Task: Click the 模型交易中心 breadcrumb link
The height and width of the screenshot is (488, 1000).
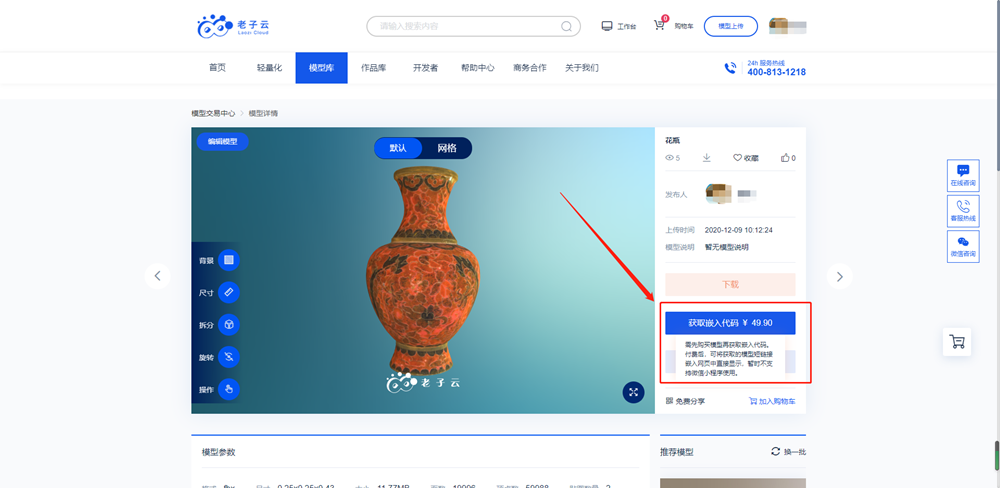Action: click(213, 114)
